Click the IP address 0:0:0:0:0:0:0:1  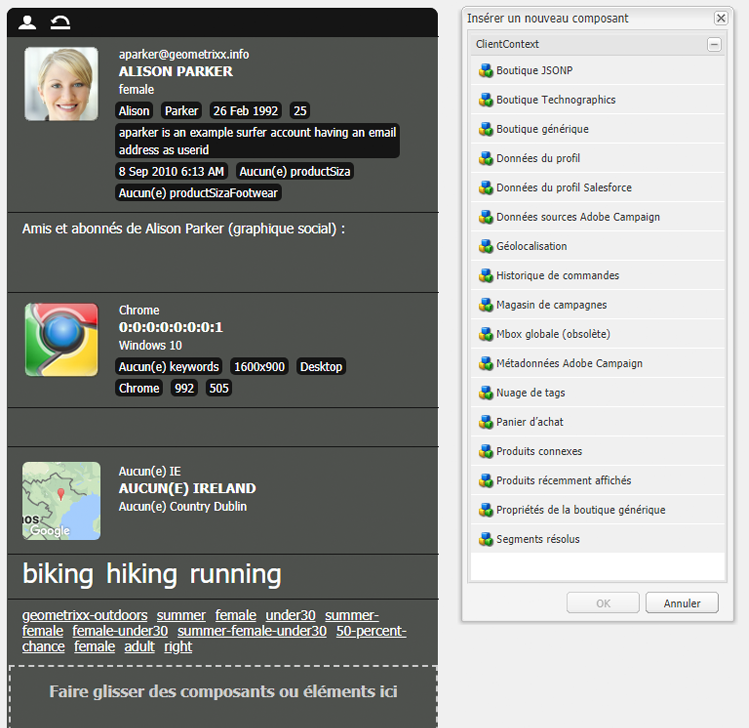(x=171, y=328)
